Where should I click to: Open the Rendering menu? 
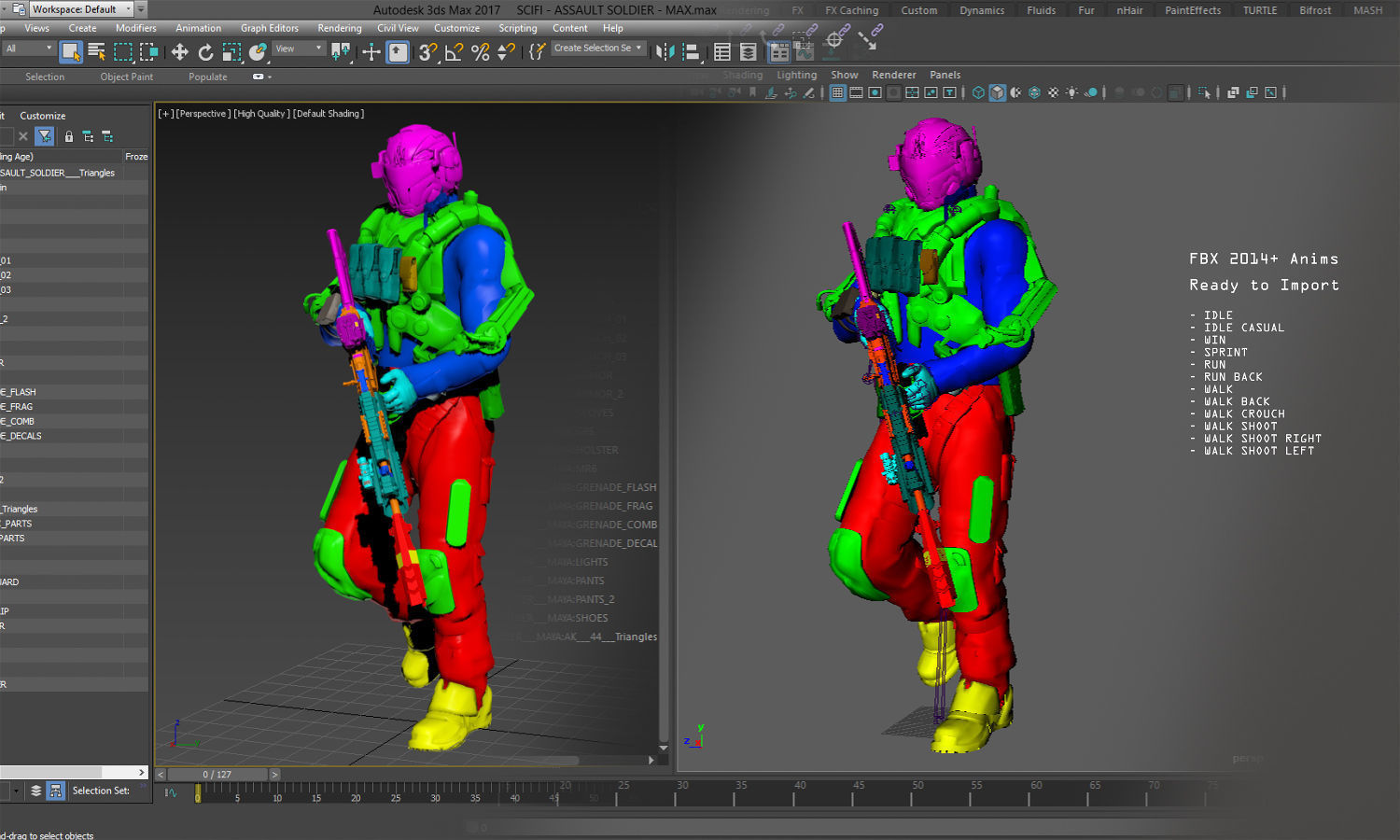[x=340, y=28]
